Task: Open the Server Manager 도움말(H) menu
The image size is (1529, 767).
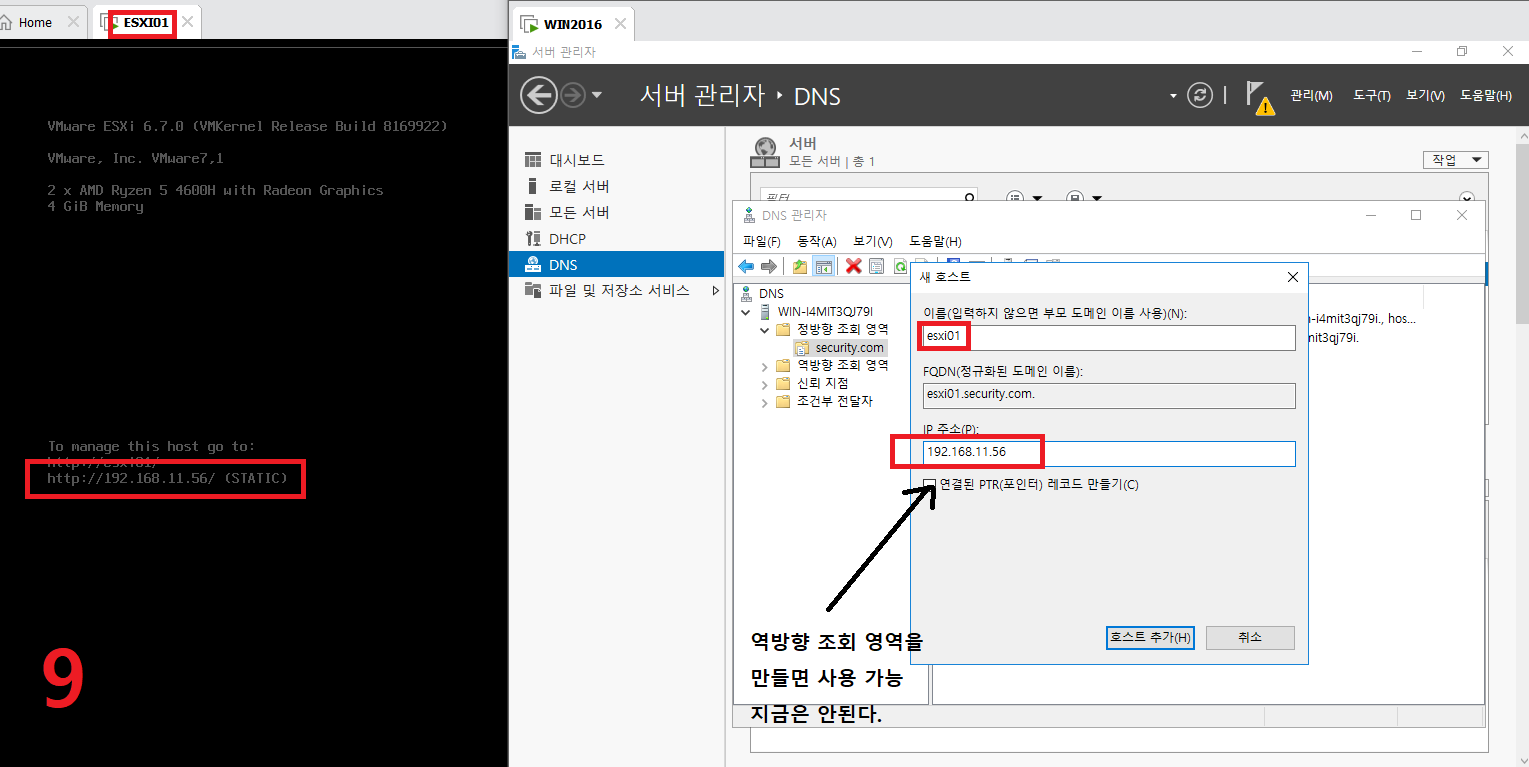Action: point(1485,96)
